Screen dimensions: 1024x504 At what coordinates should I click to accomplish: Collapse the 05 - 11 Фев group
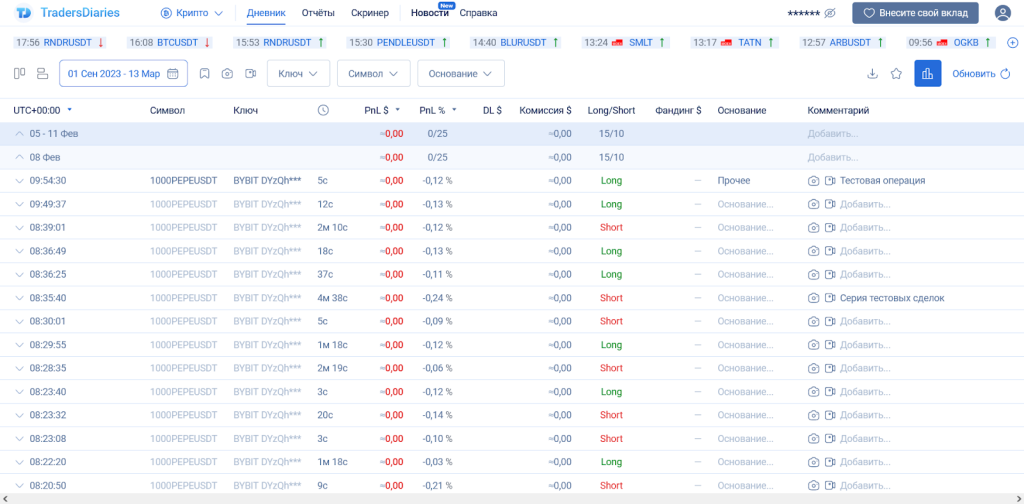[19, 133]
